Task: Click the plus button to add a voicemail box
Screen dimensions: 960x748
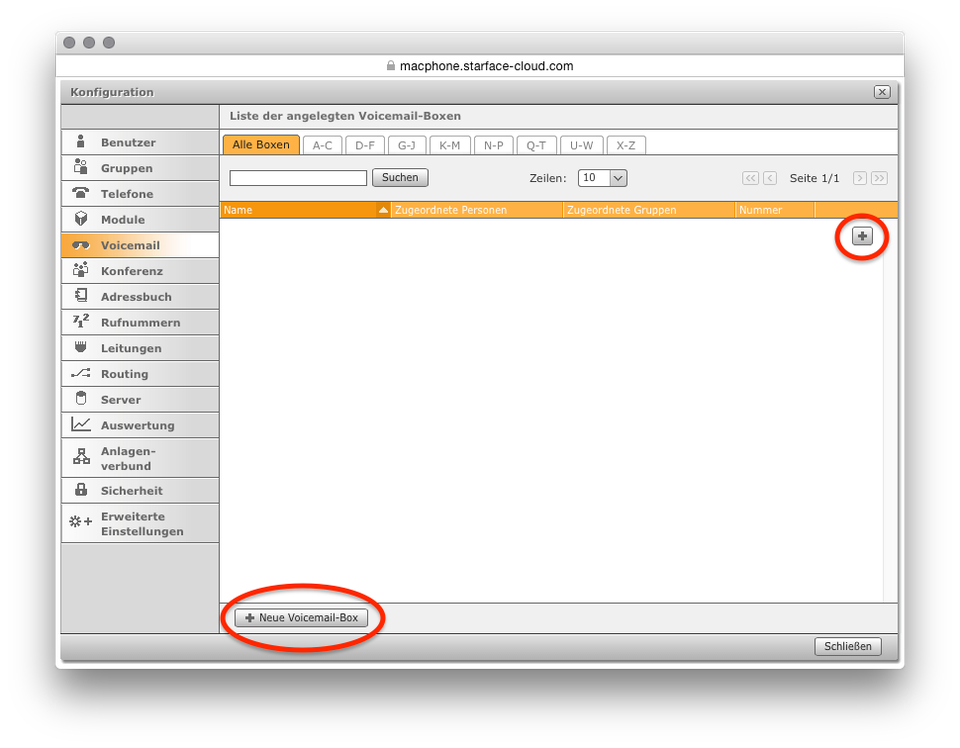Action: [x=861, y=237]
